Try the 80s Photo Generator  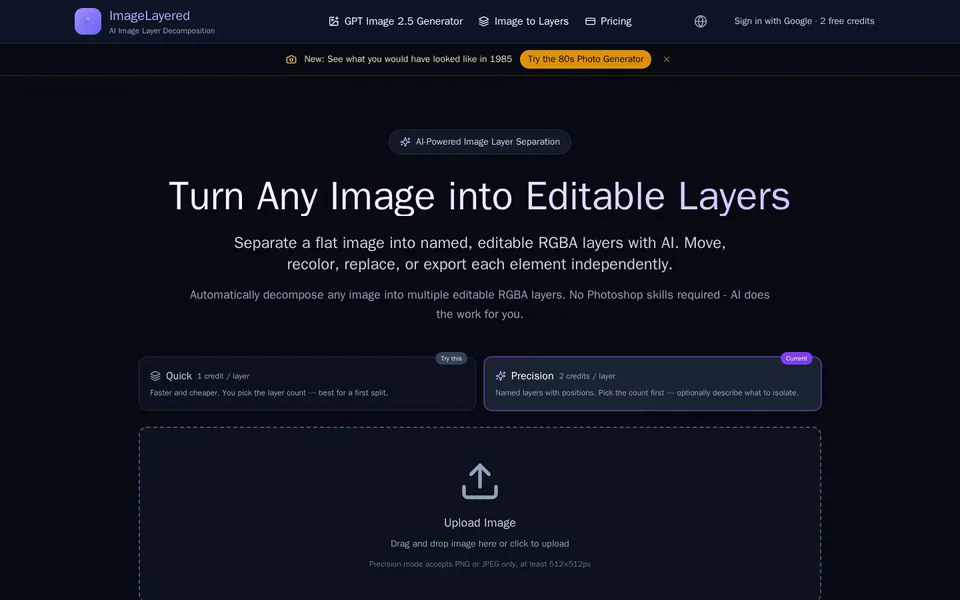(x=585, y=59)
